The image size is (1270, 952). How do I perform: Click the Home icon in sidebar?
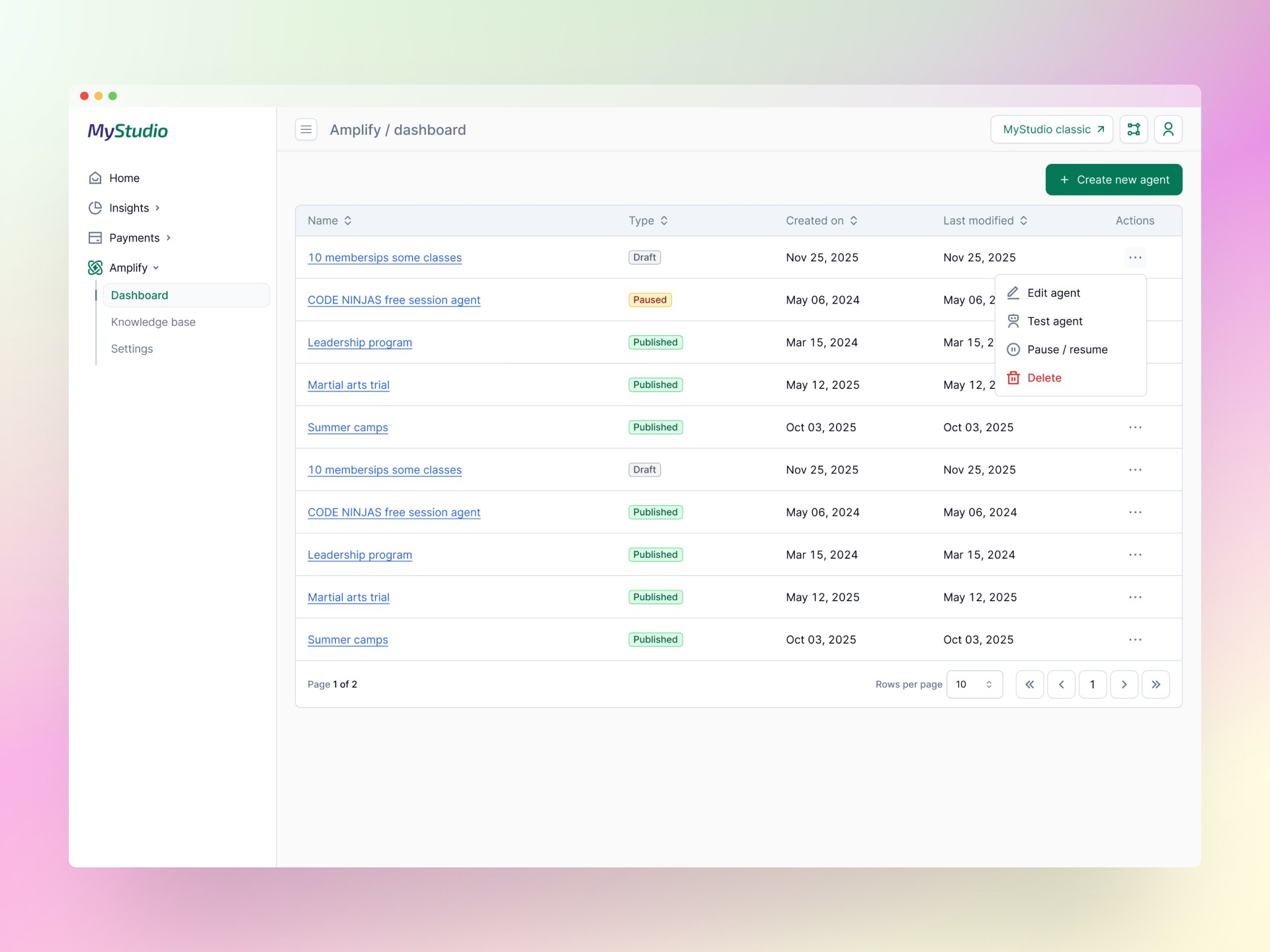tap(95, 178)
